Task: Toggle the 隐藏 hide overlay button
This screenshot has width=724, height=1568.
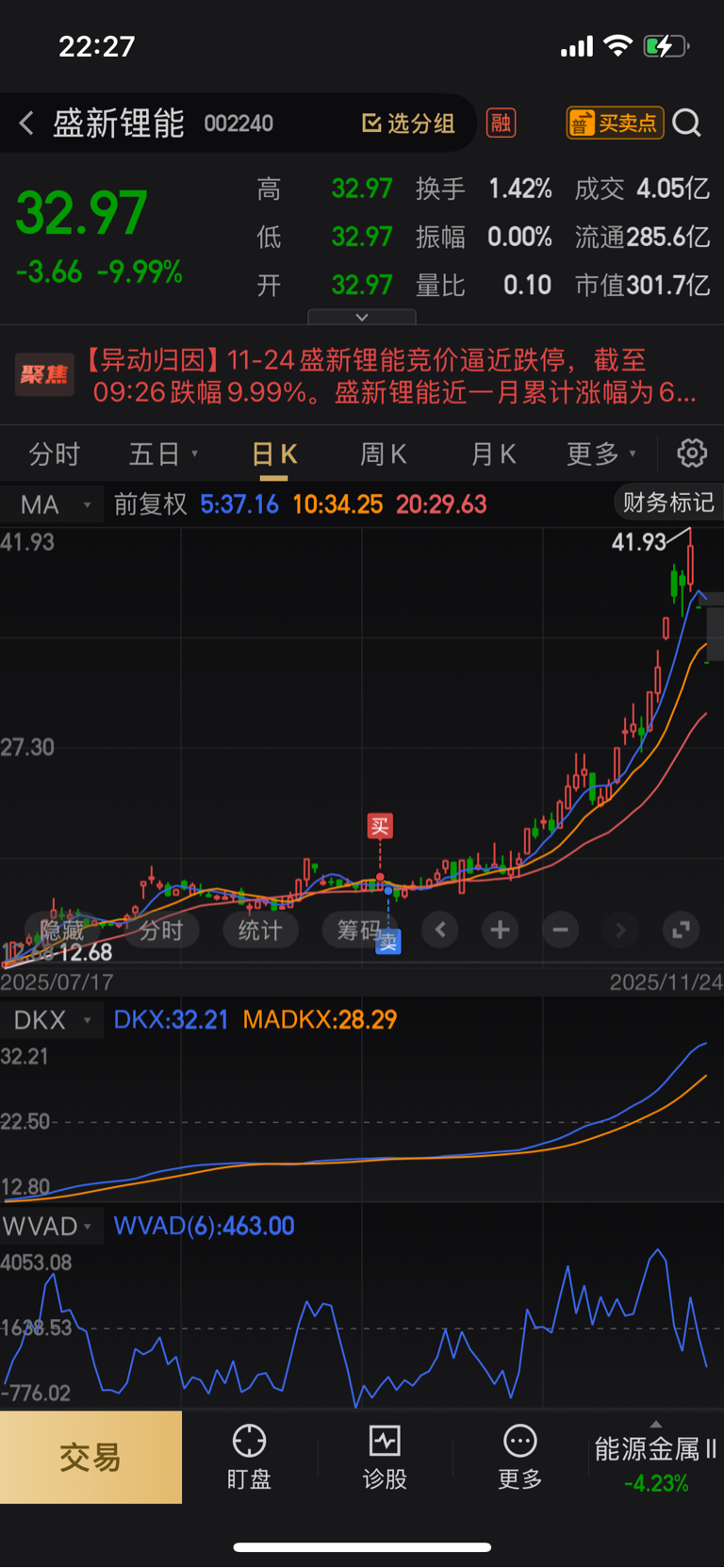Action: 61,931
